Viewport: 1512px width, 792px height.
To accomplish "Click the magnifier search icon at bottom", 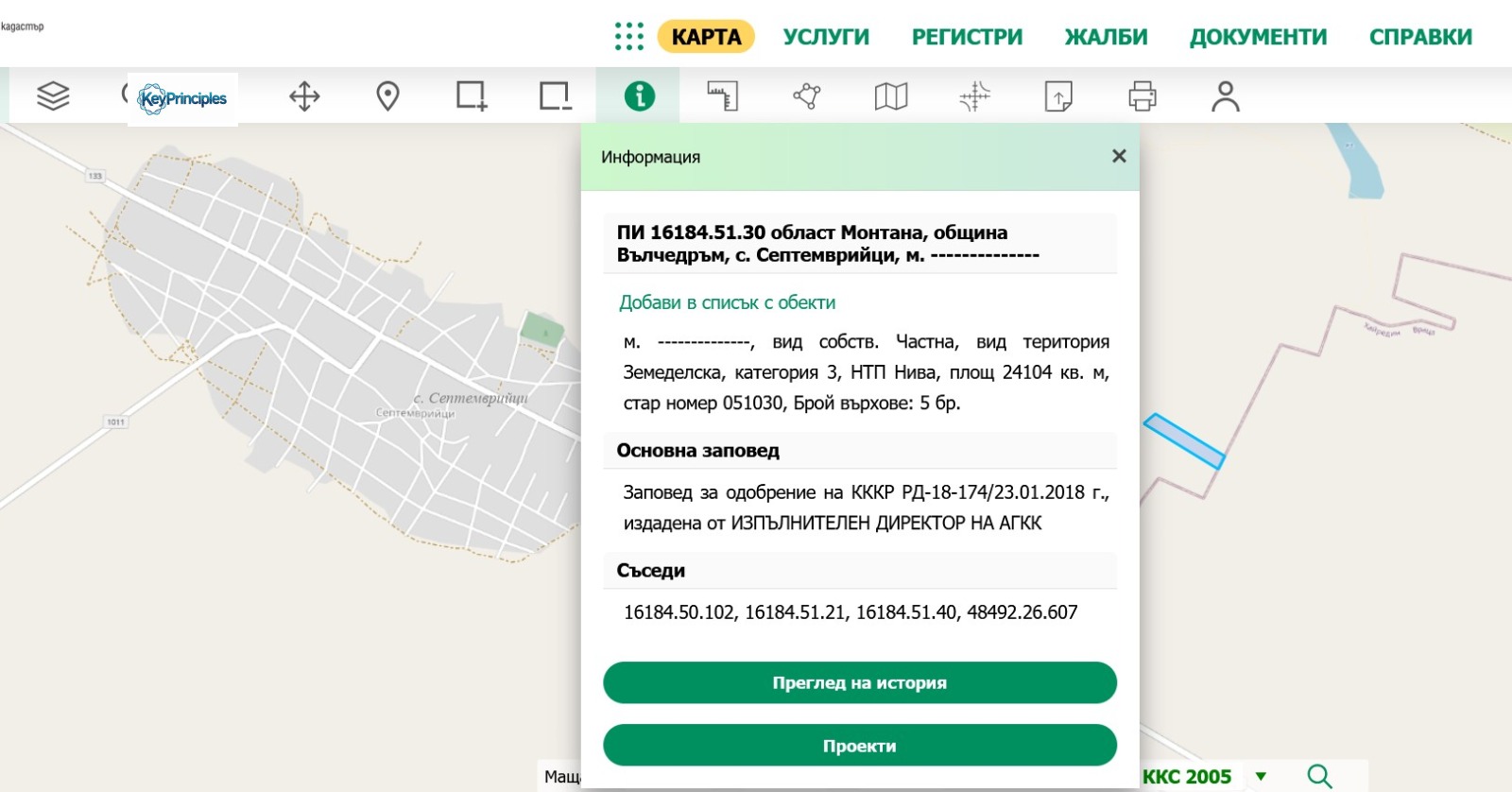I will click(1319, 777).
